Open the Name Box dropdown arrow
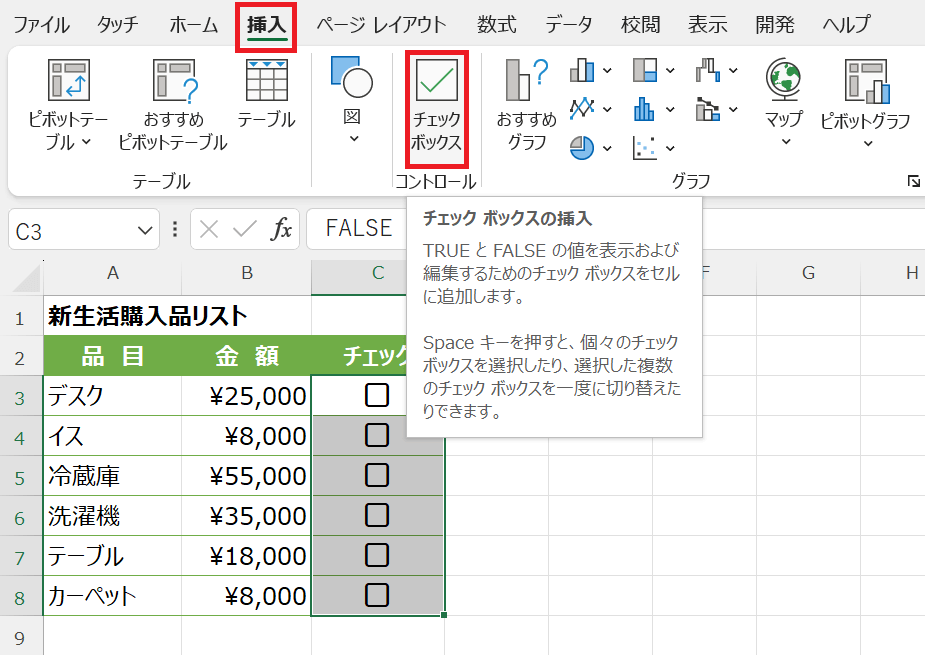The height and width of the screenshot is (655, 925). [142, 230]
